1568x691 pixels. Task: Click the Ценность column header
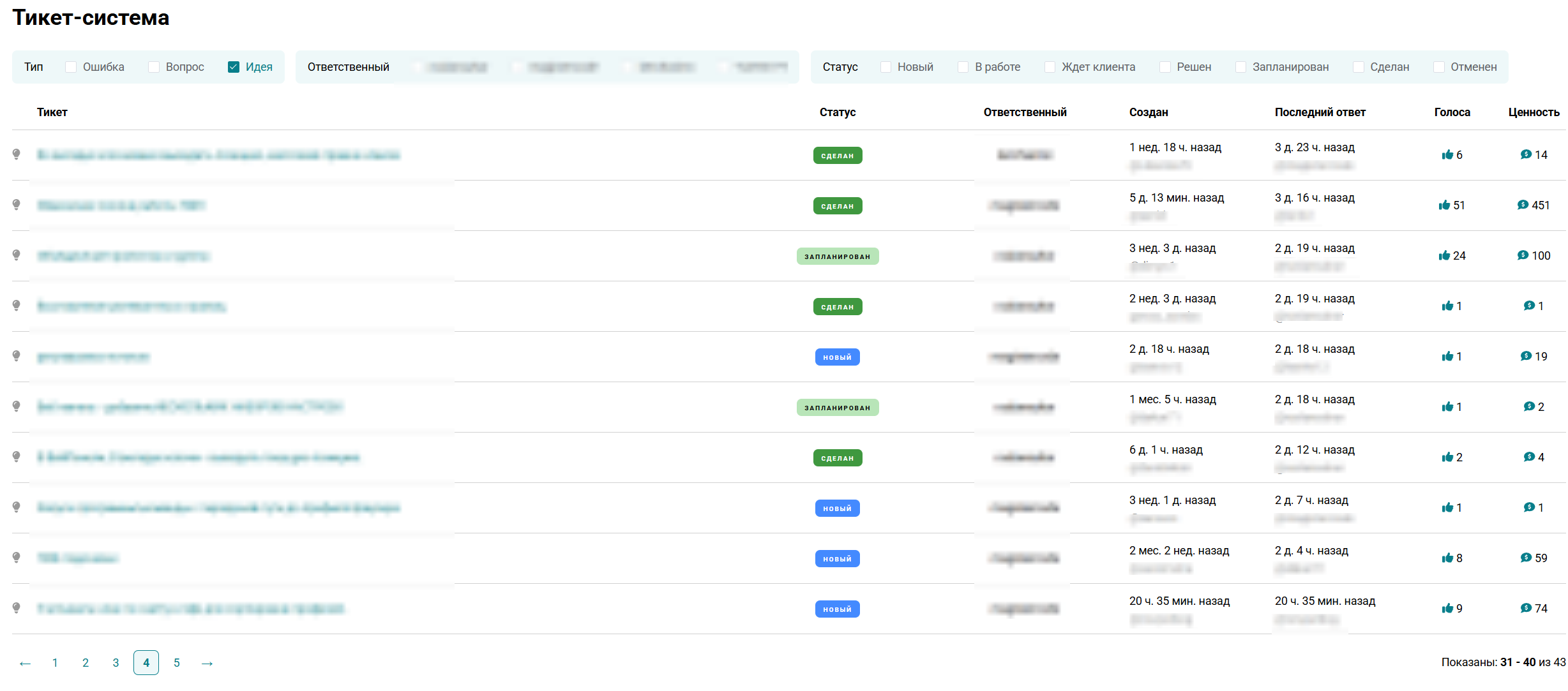point(1534,112)
